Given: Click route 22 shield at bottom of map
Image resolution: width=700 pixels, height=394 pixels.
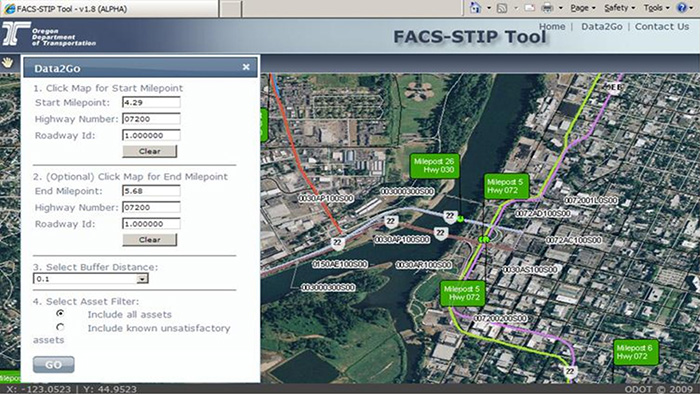Looking at the screenshot, I should pos(570,371).
